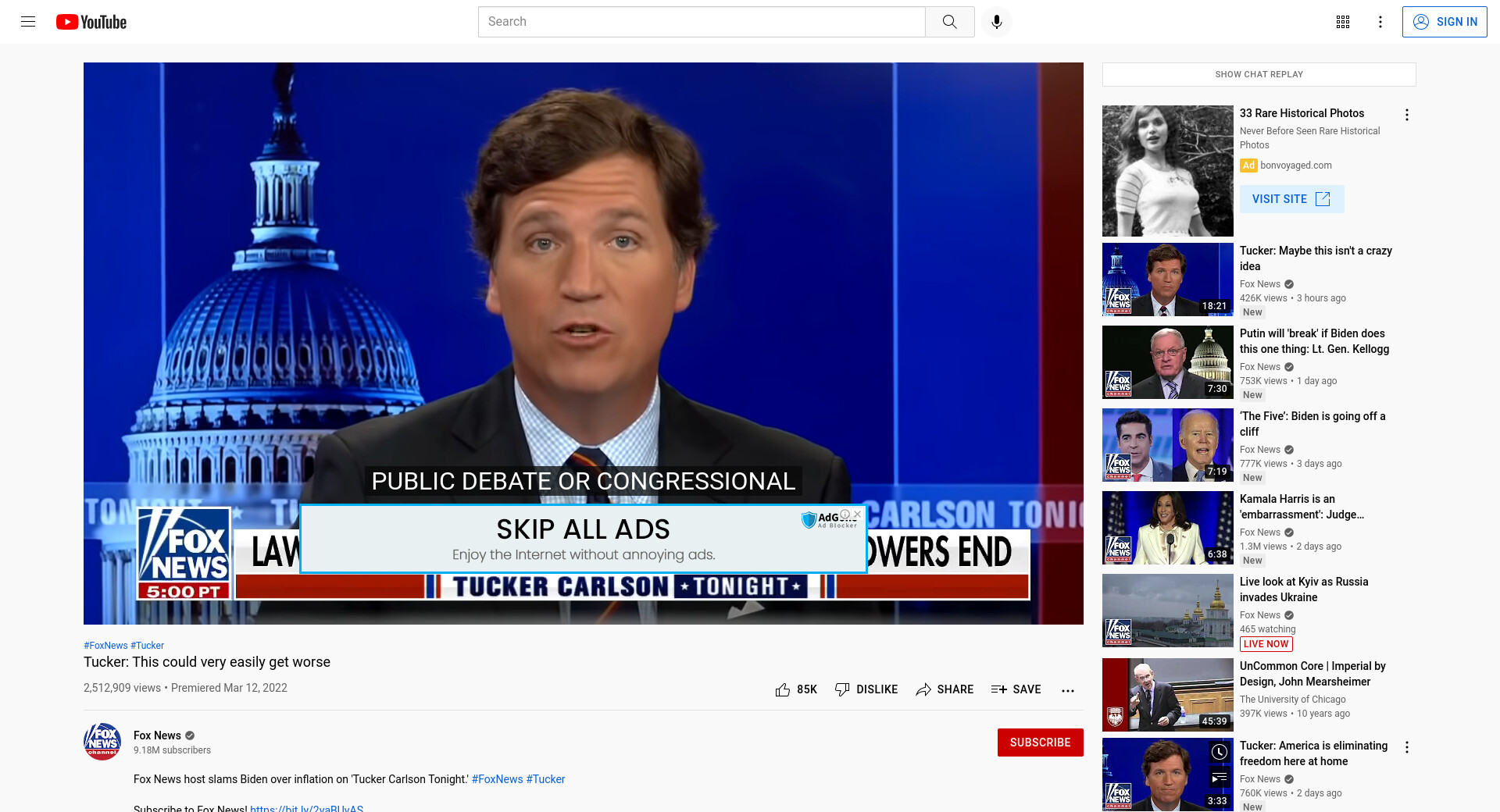Click The University of Chicago channel name
The height and width of the screenshot is (812, 1500).
(1292, 700)
